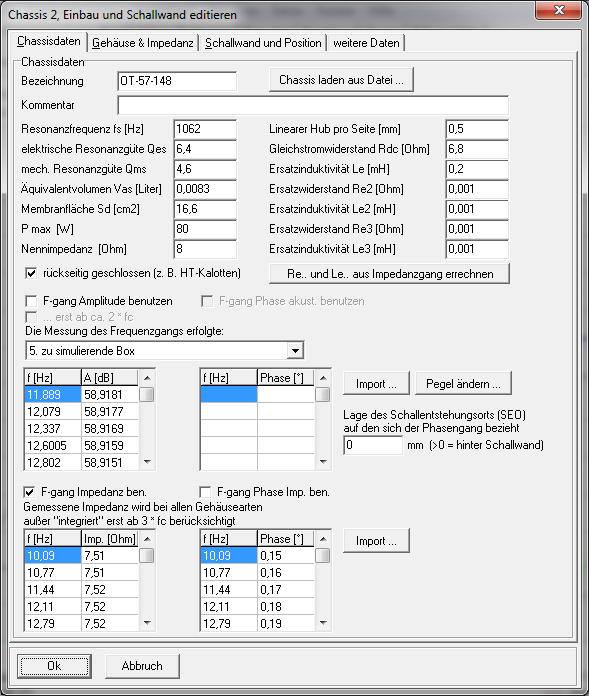Click the Ersatzinduktivität Le3 field
Viewport: 589px width, 696px height.
pos(477,249)
